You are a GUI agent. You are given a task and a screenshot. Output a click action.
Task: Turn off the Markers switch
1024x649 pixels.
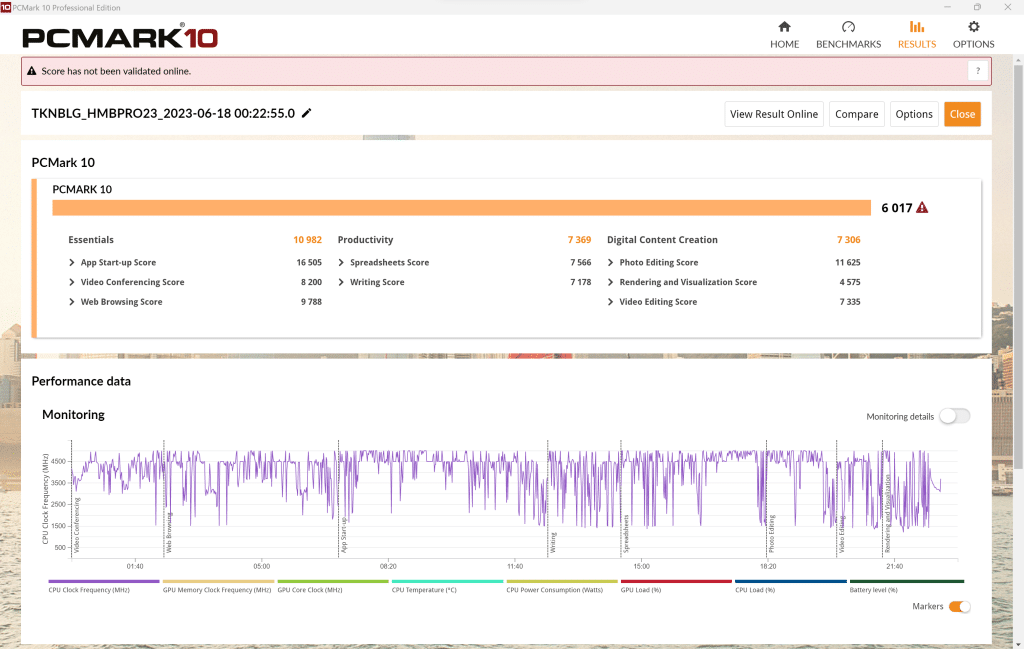[959, 607]
